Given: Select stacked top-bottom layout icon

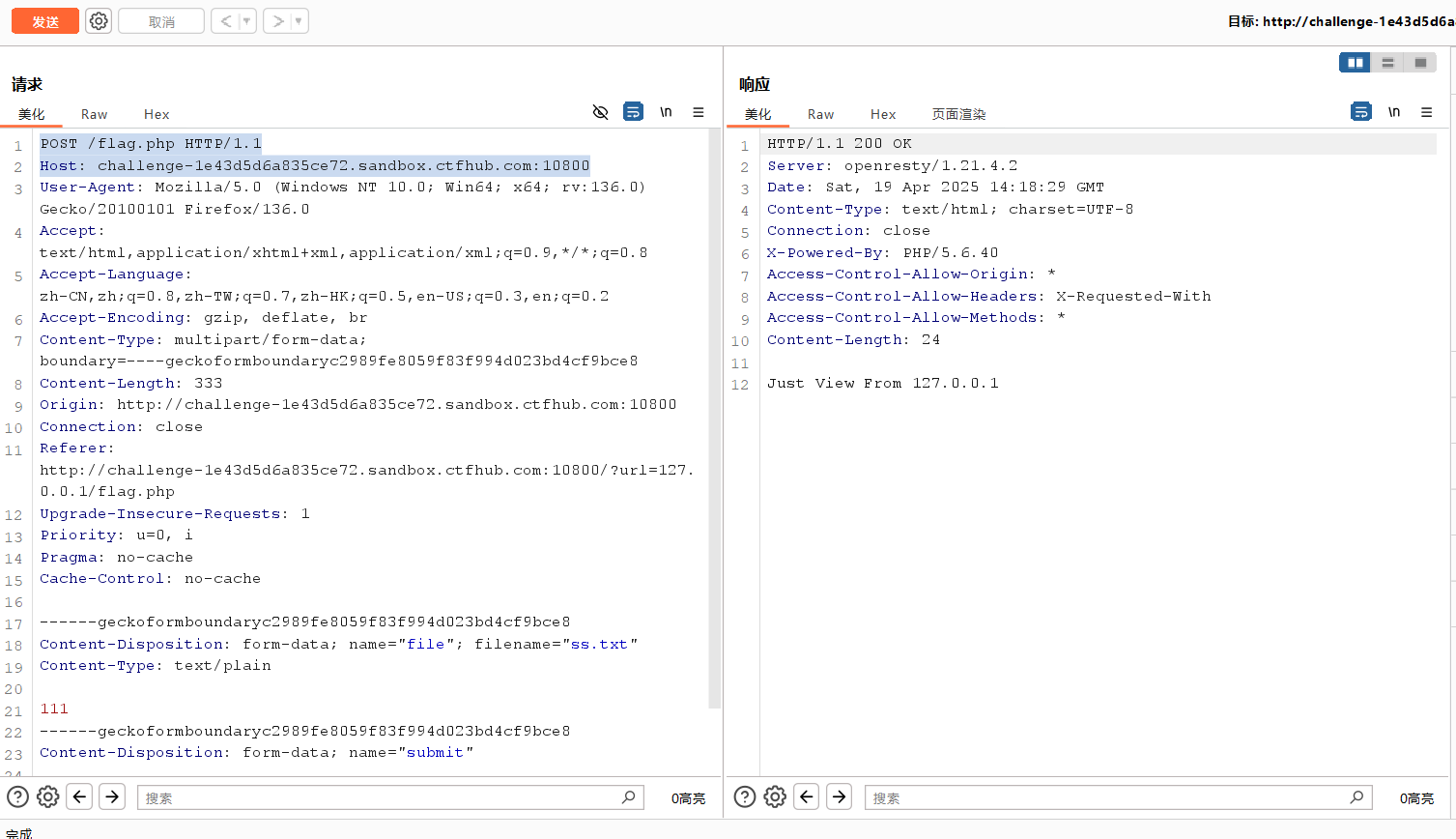Looking at the screenshot, I should coord(1387,63).
